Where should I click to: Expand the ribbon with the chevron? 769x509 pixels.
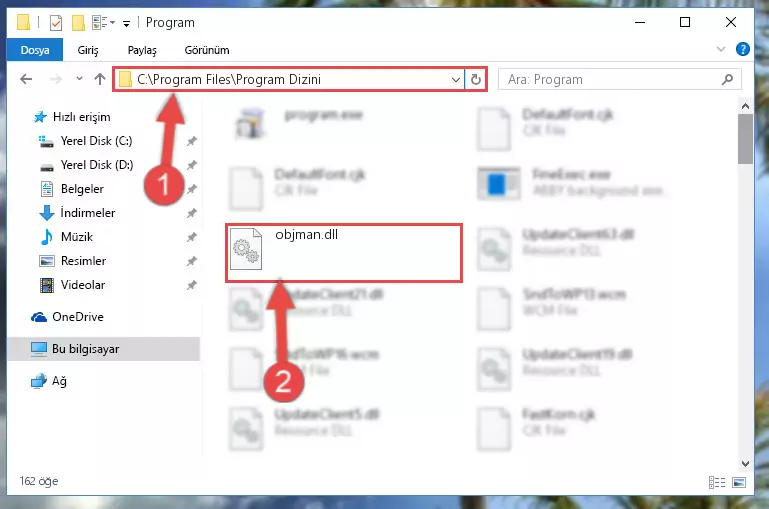[x=720, y=49]
